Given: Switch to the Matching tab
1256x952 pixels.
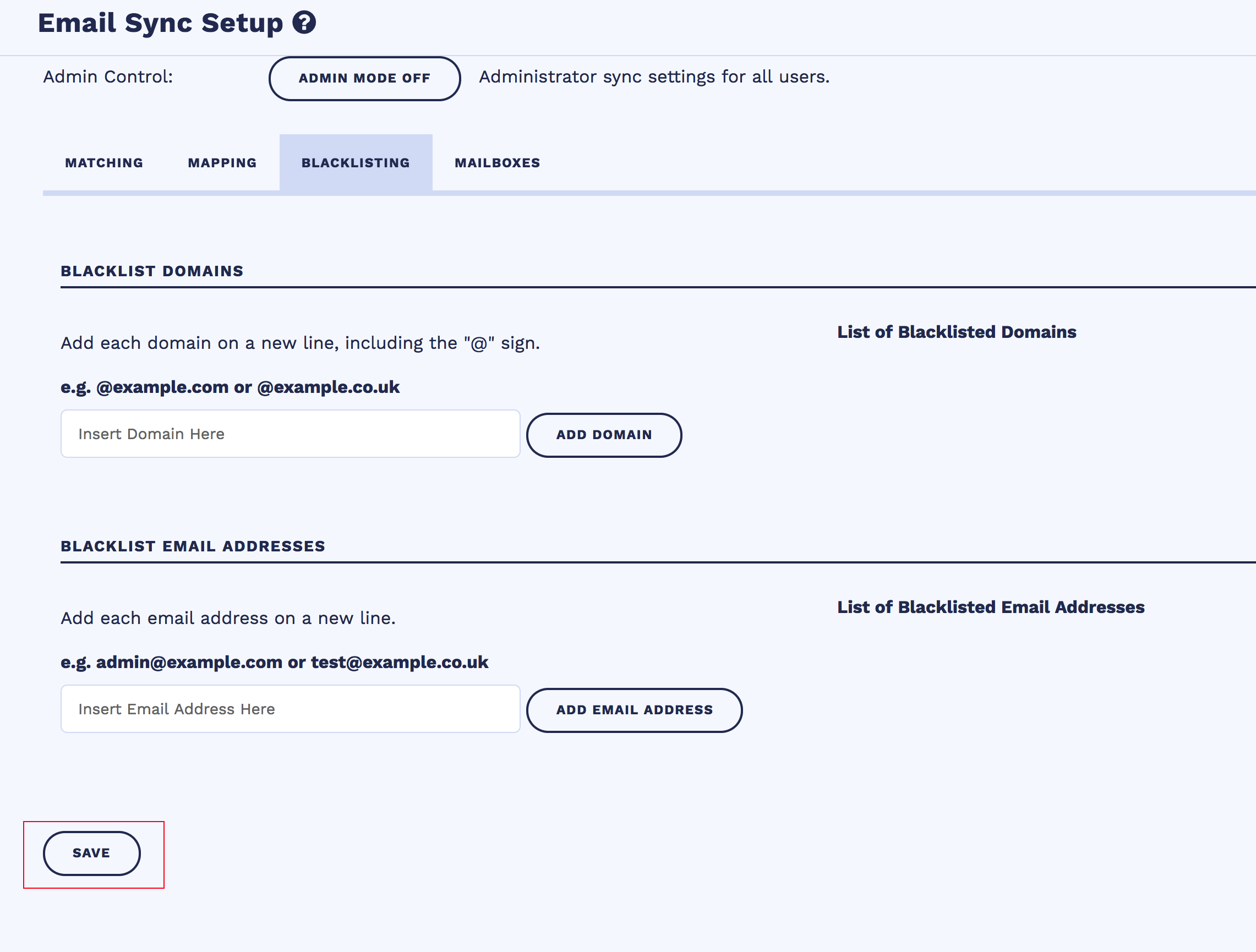Looking at the screenshot, I should tap(104, 163).
